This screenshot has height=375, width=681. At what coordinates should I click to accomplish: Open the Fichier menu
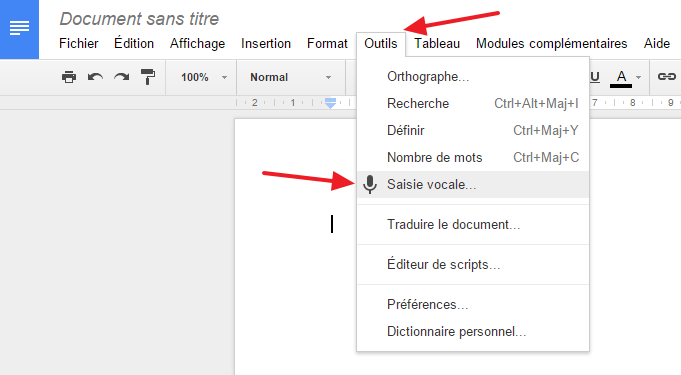79,43
